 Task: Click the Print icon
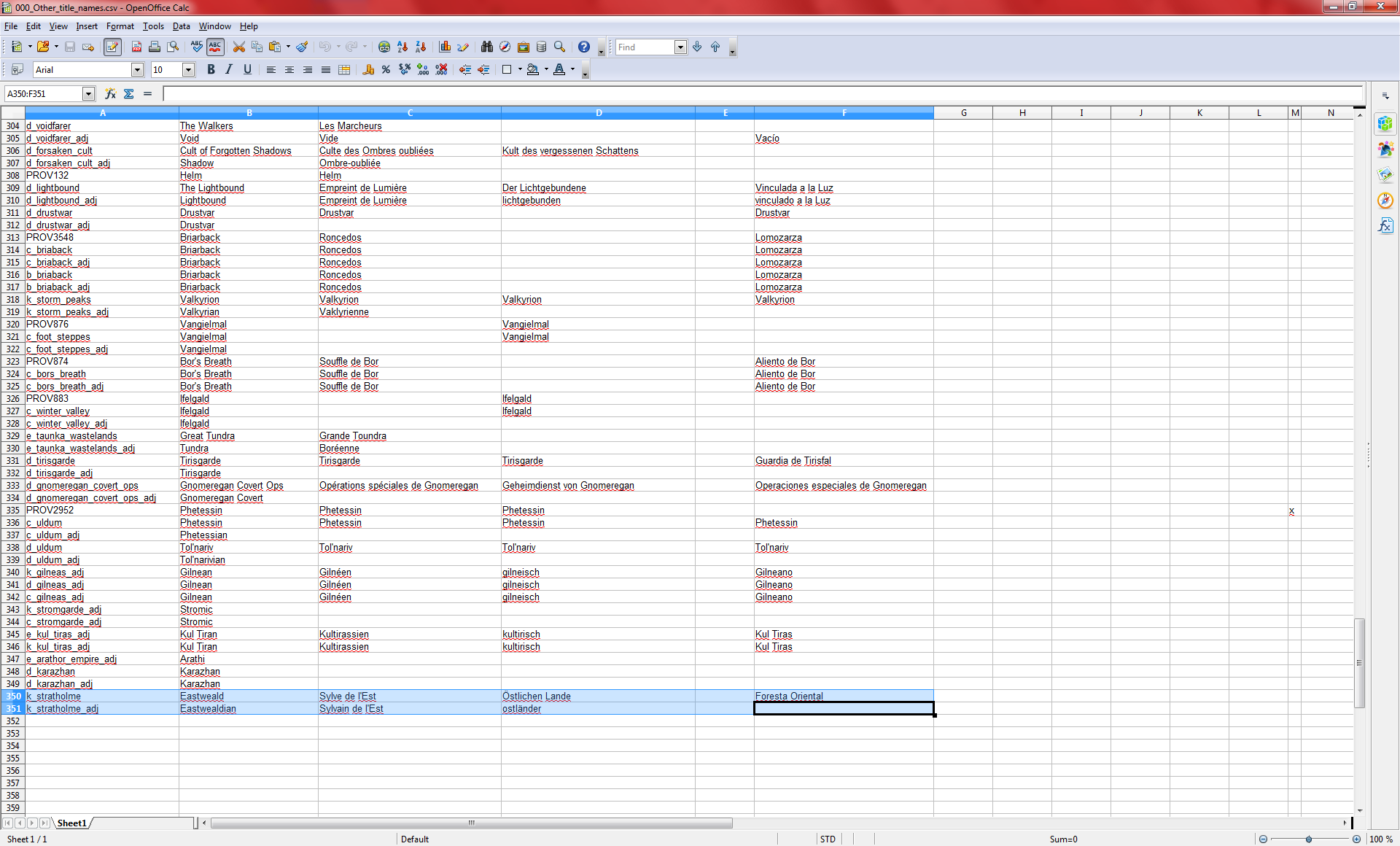[x=155, y=47]
